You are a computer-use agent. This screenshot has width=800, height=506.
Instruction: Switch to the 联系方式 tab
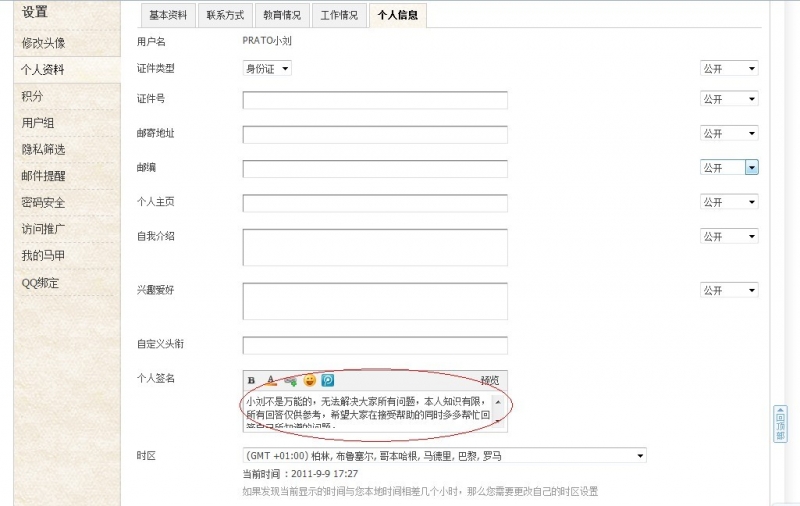coord(224,16)
